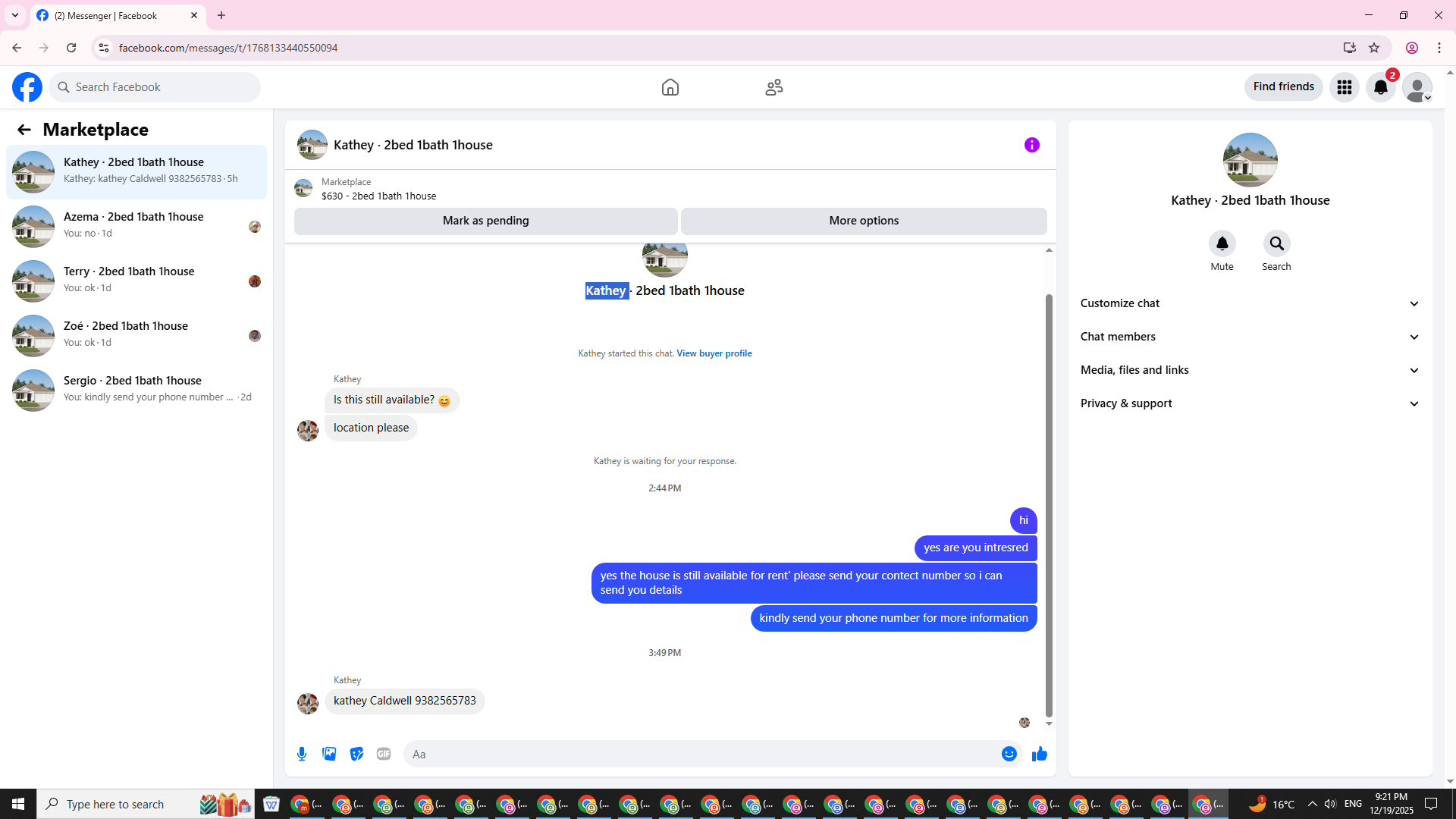Expand Media, files and links section
Screen dimensions: 1456x819
1249,370
